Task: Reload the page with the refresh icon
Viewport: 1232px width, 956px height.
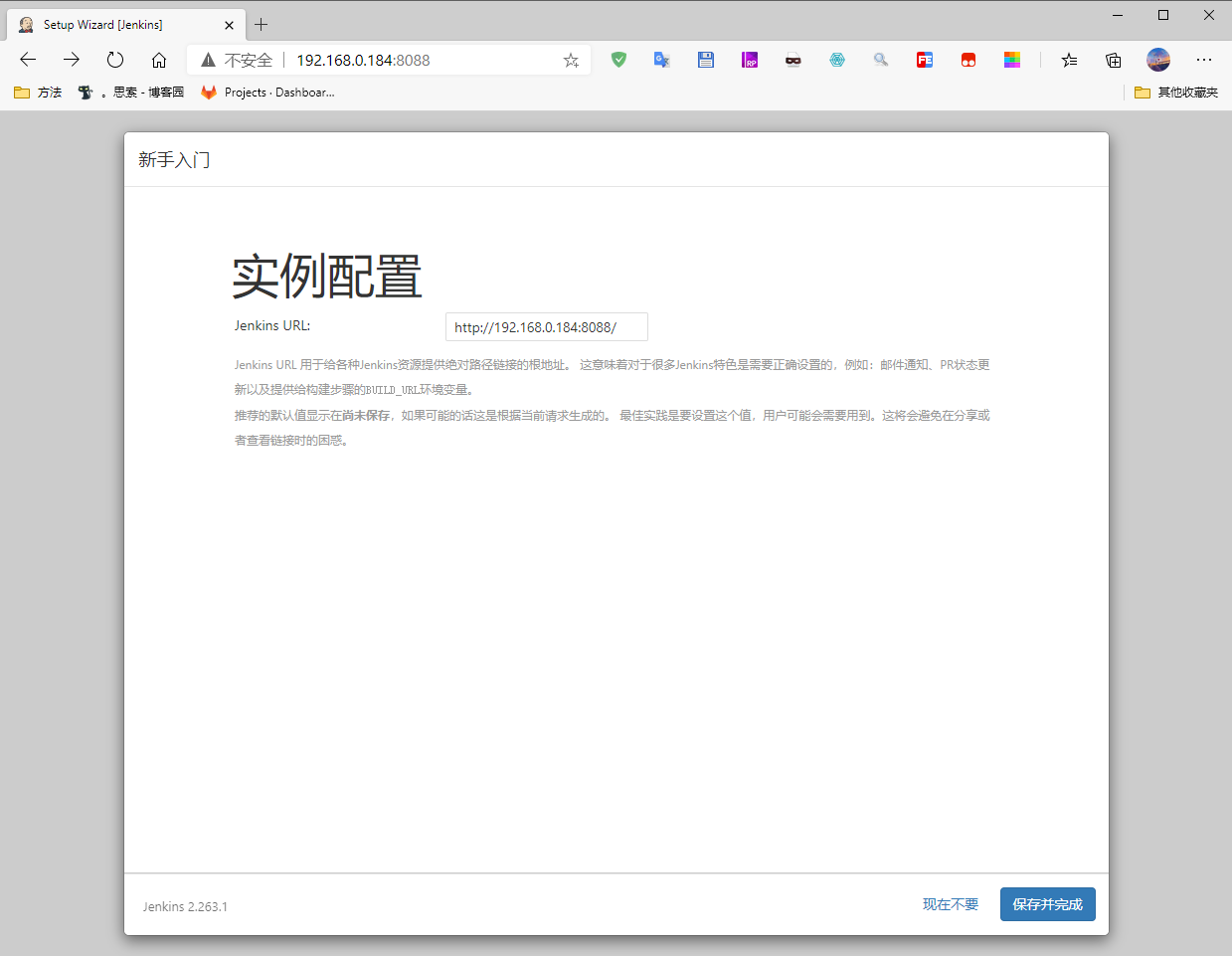Action: pos(115,60)
